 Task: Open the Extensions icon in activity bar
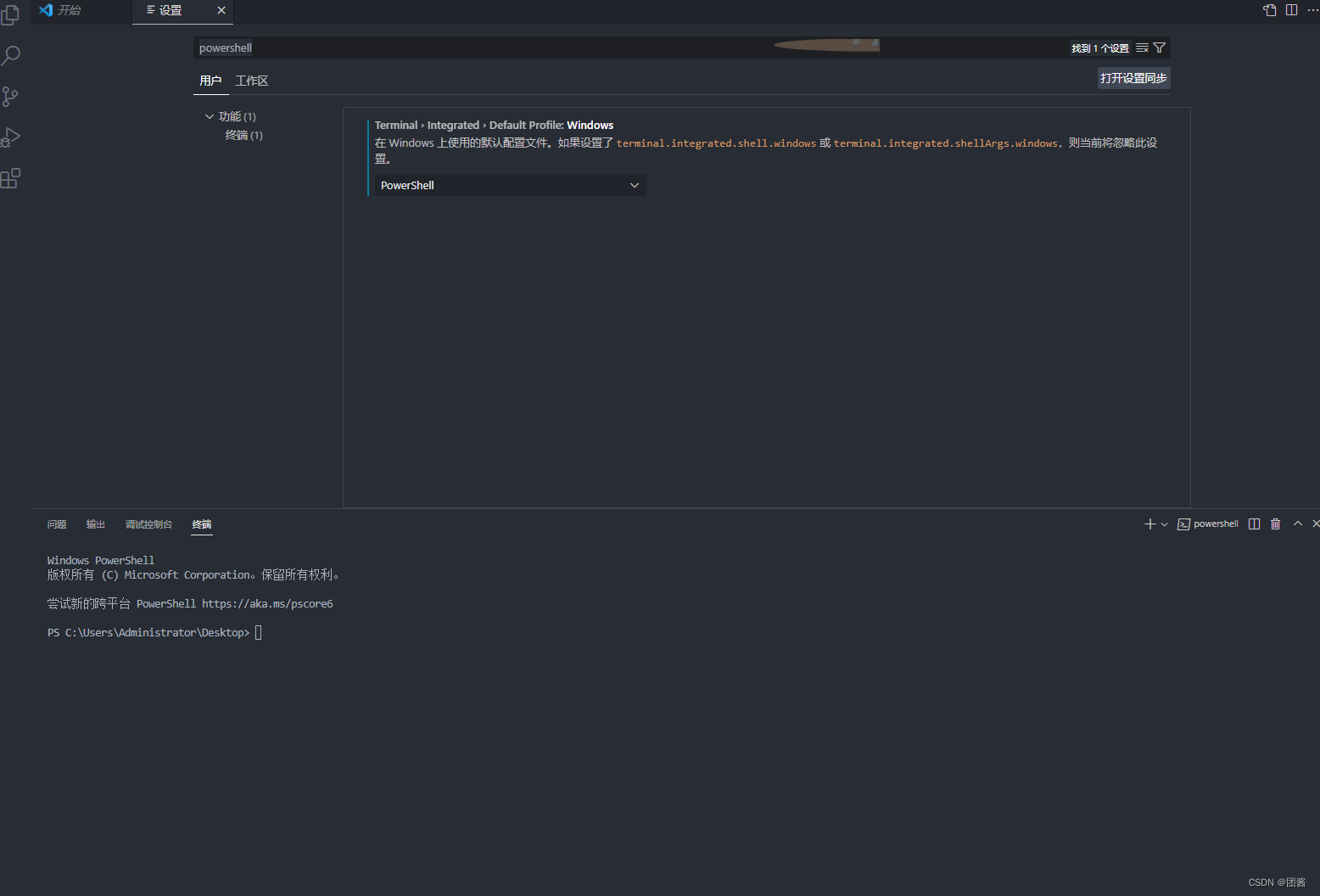coord(12,178)
